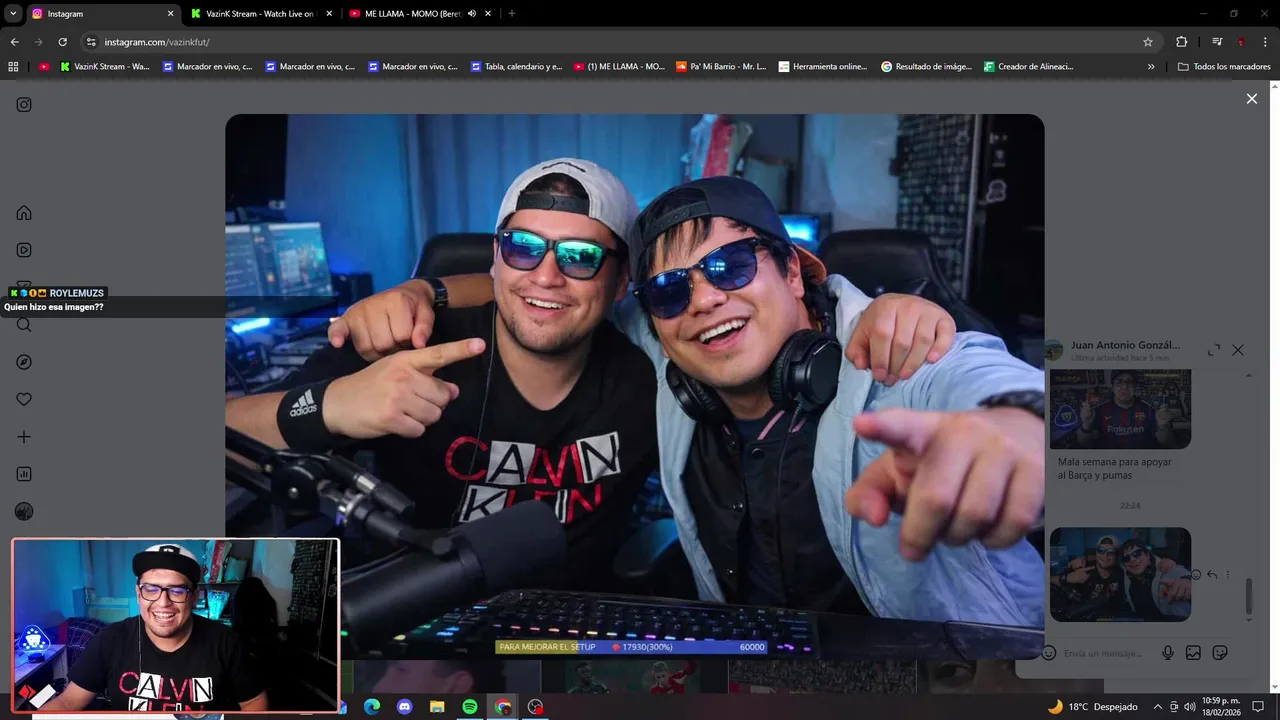Open media controls in browser toolbar
This screenshot has height=720, width=1280.
(x=1217, y=42)
